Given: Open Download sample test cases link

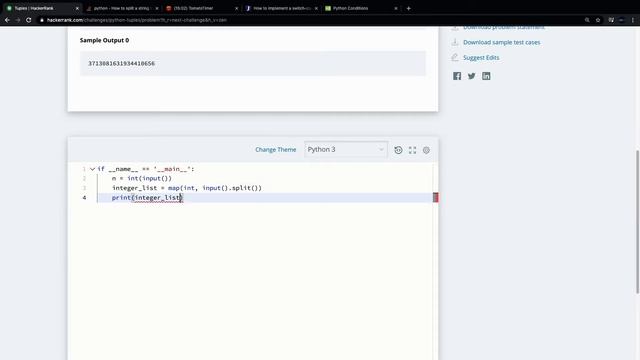Looking at the screenshot, I should (501, 42).
